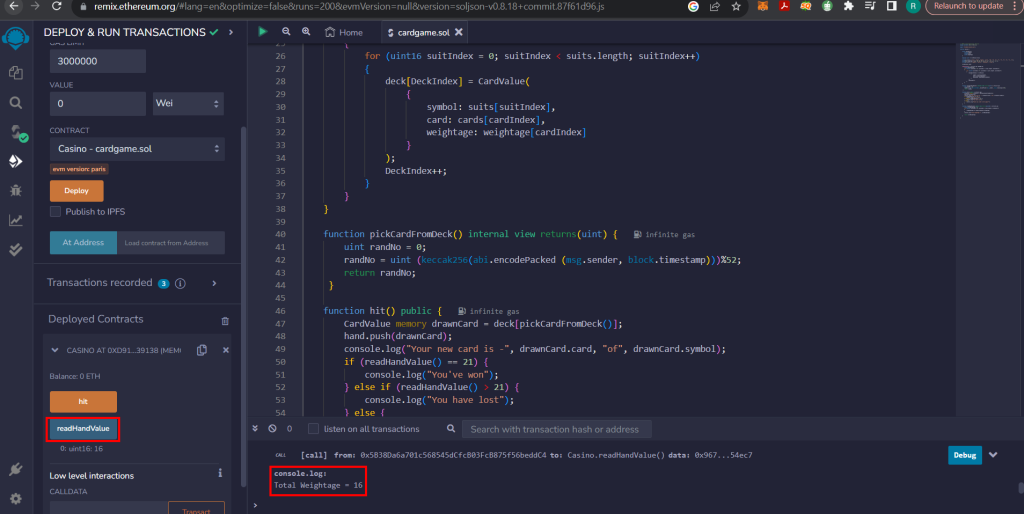Call the readHandValue function button
The height and width of the screenshot is (514, 1024).
pyautogui.click(x=83, y=428)
